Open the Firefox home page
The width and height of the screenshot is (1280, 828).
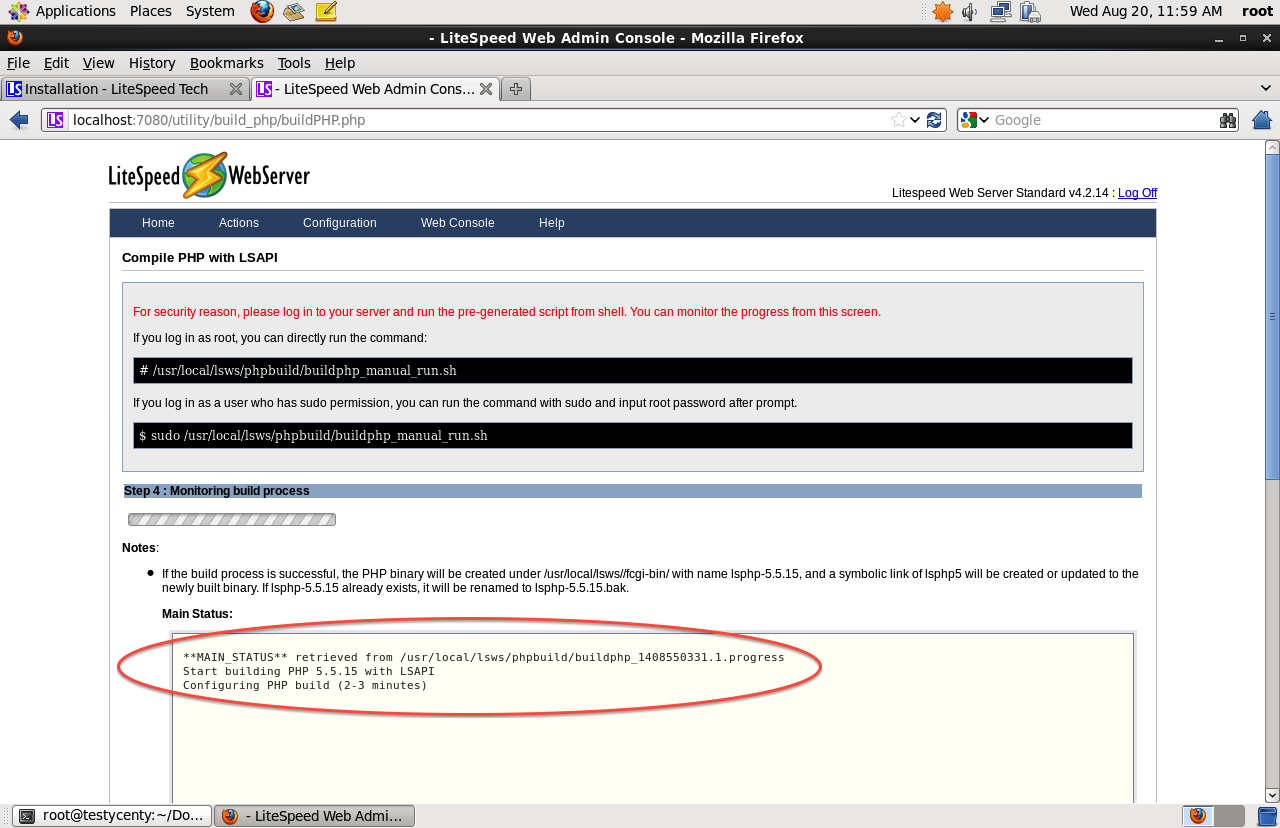[1262, 120]
